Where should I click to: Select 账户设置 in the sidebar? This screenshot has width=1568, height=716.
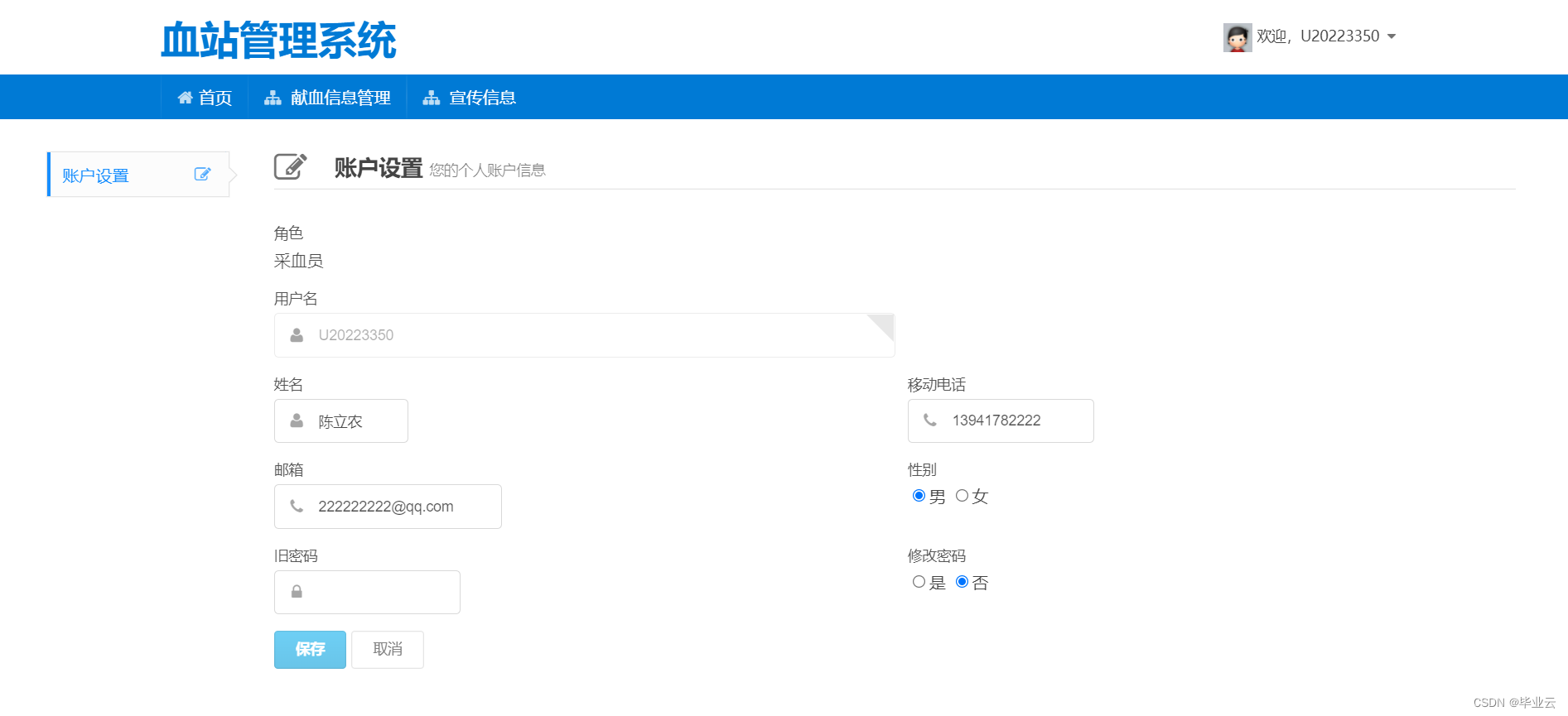click(x=138, y=175)
